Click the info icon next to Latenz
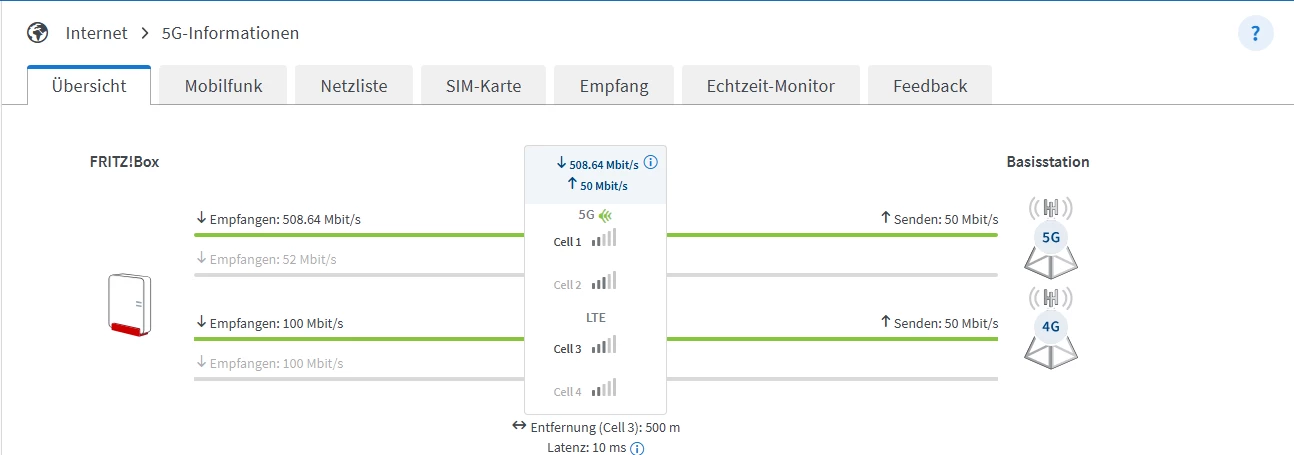This screenshot has width=1294, height=455. 637,448
